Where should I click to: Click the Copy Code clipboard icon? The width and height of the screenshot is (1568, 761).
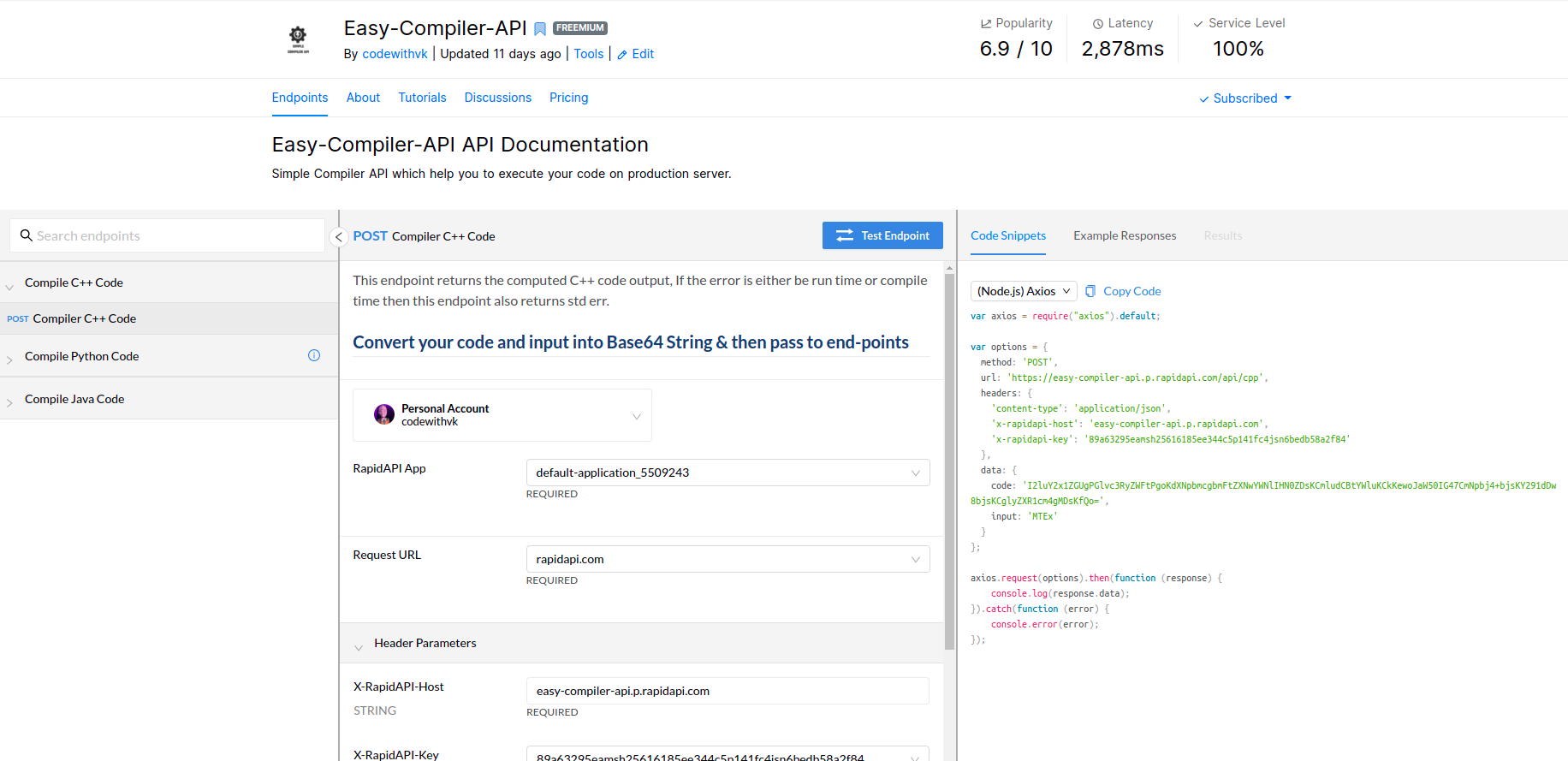point(1090,291)
